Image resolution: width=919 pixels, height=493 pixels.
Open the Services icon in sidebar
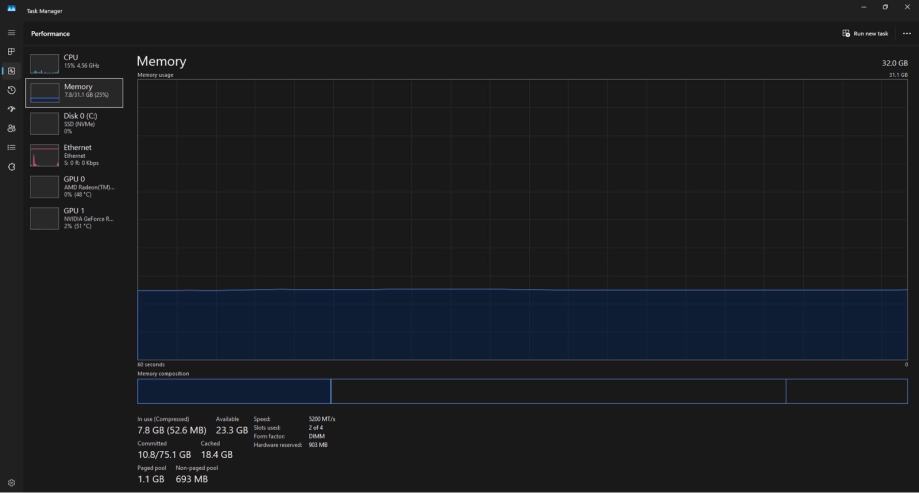pos(11,167)
